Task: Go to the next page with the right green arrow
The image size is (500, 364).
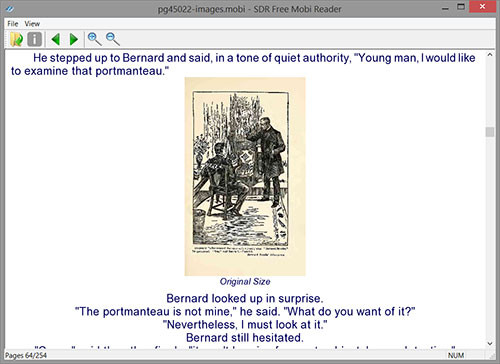Action: point(74,39)
